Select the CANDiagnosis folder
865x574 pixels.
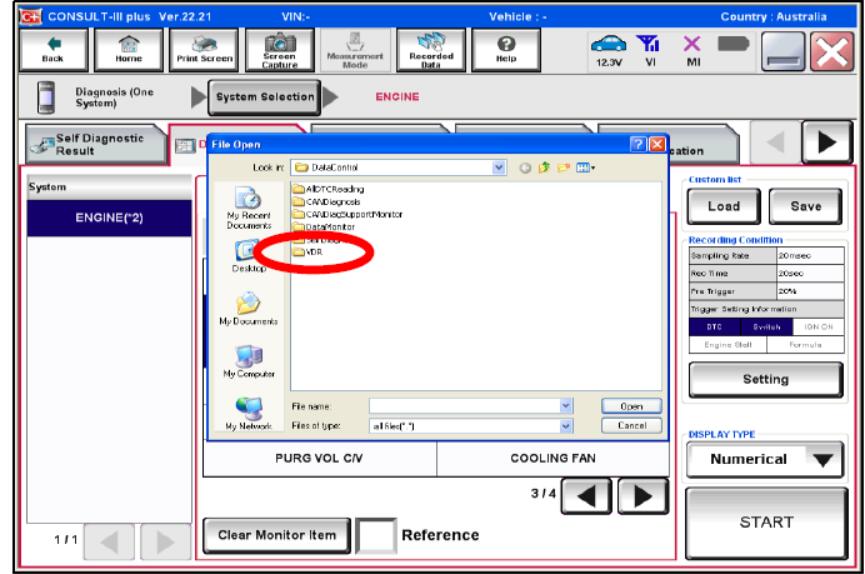[x=327, y=201]
